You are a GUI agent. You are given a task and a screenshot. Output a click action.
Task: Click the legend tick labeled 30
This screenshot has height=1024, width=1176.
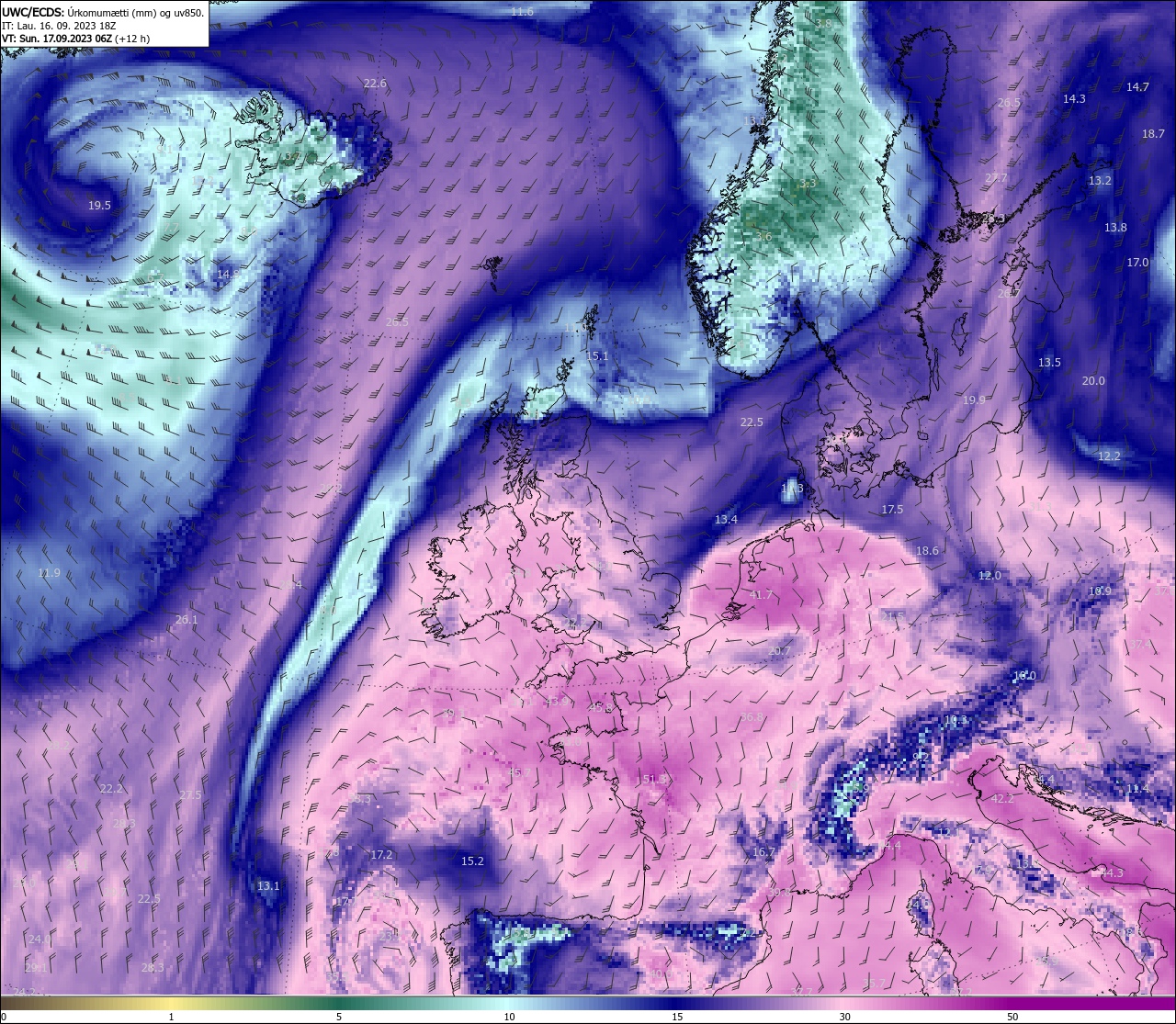(844, 1017)
